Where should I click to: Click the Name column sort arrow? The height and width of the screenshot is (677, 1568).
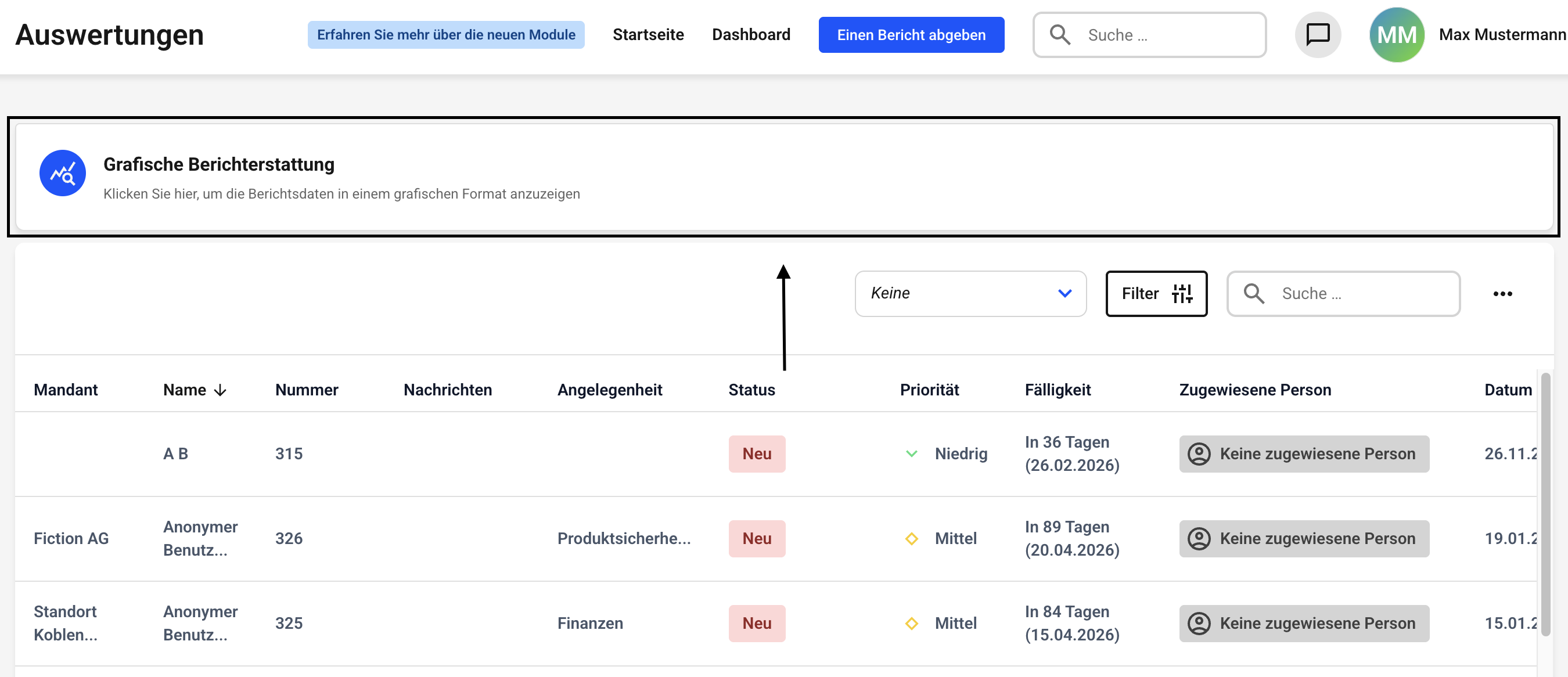[220, 390]
